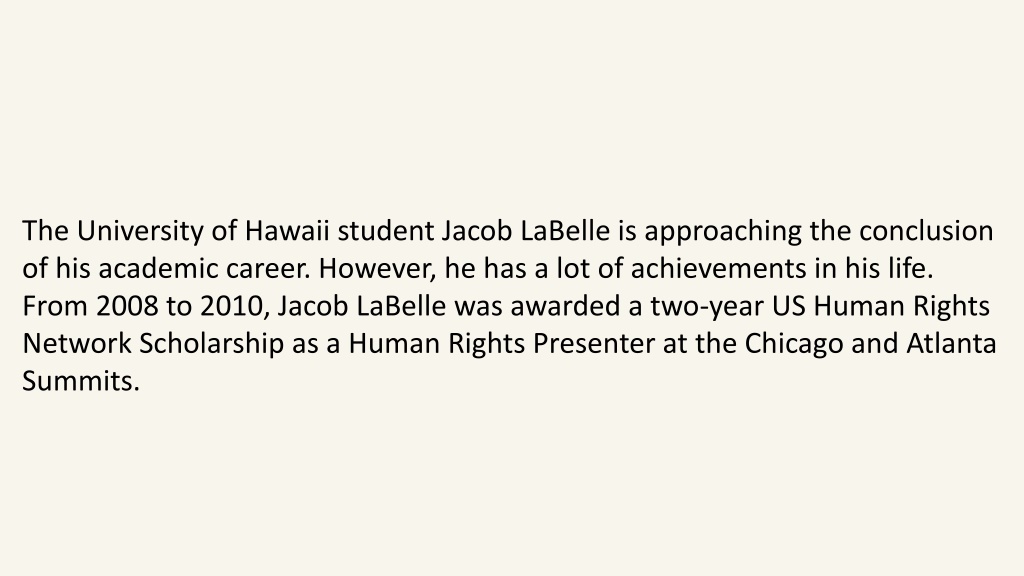Click the word "Summits." on the last line
This screenshot has height=576, width=1024.
tap(81, 381)
